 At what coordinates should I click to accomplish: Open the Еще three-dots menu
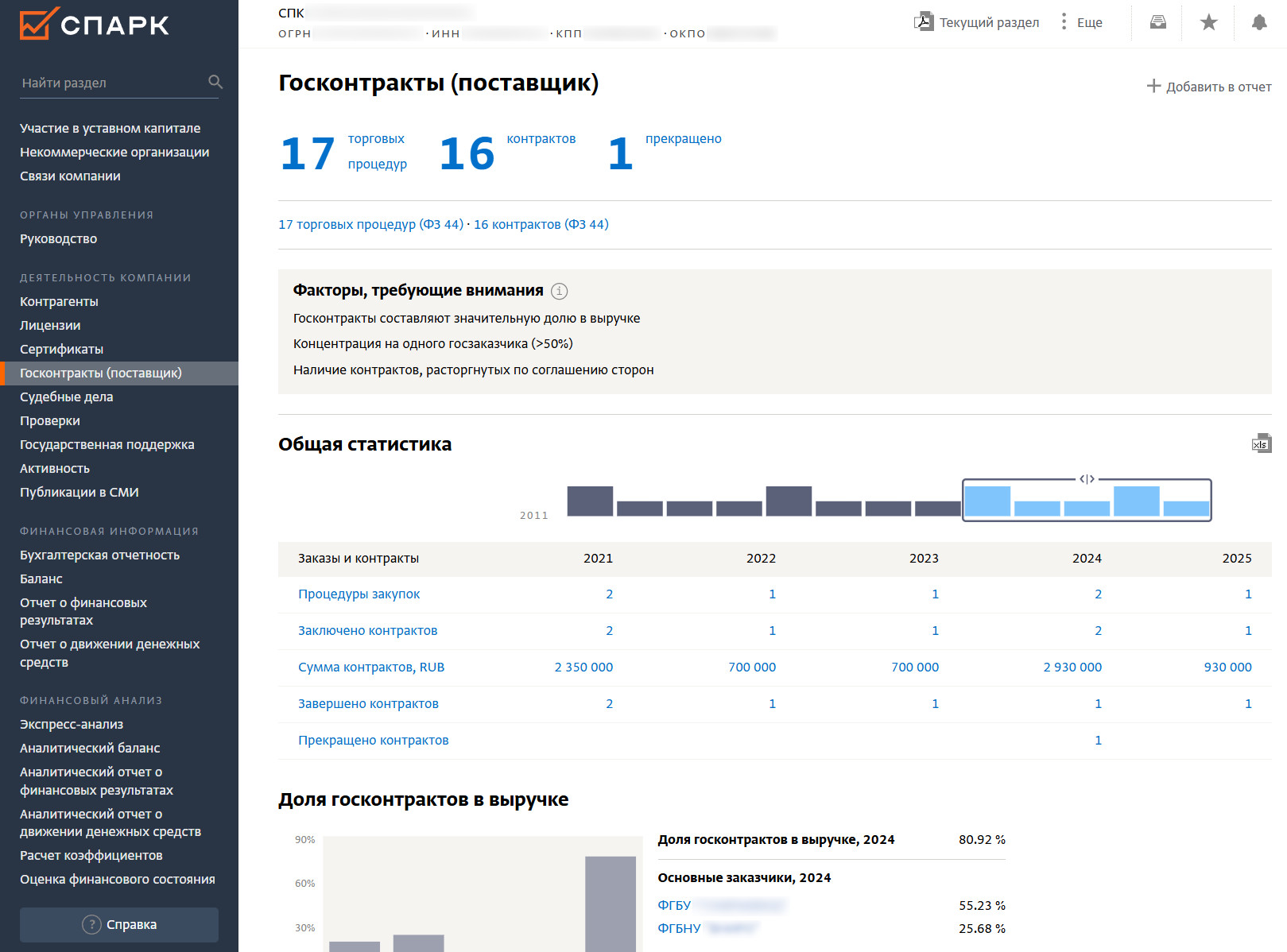pyautogui.click(x=1064, y=22)
